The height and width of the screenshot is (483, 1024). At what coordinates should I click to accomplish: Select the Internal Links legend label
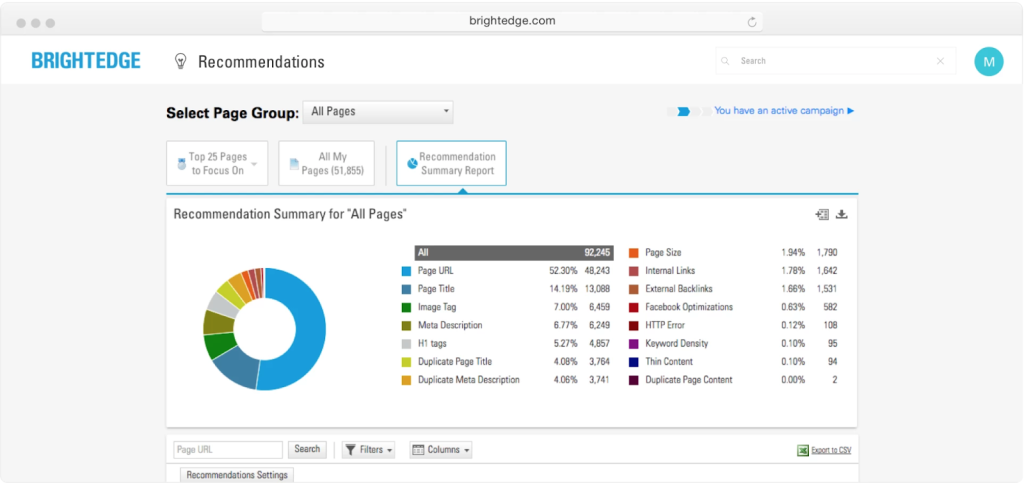click(670, 271)
